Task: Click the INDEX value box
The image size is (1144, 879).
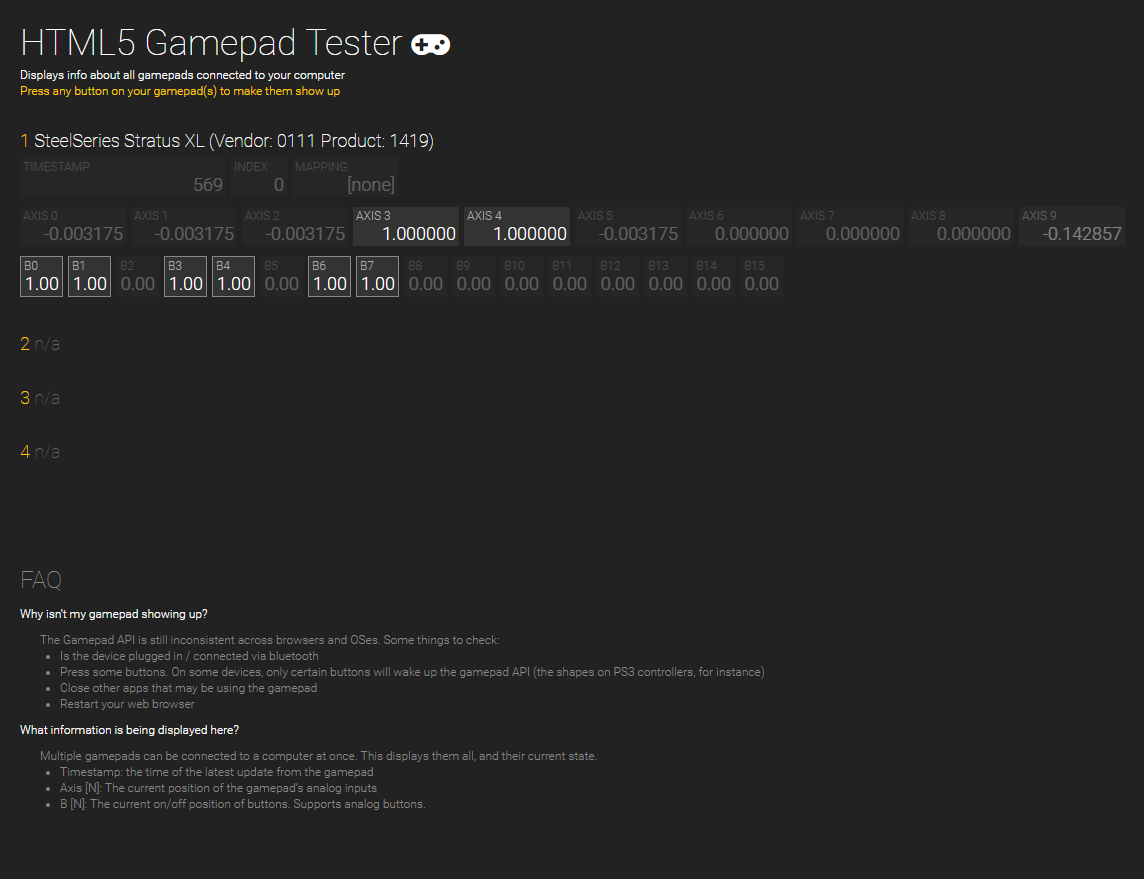Action: point(258,177)
